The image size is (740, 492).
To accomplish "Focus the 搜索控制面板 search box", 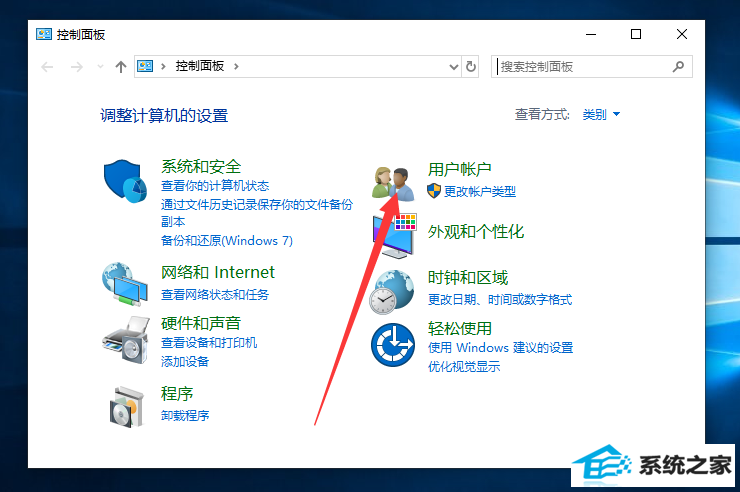I will pyautogui.click(x=584, y=67).
